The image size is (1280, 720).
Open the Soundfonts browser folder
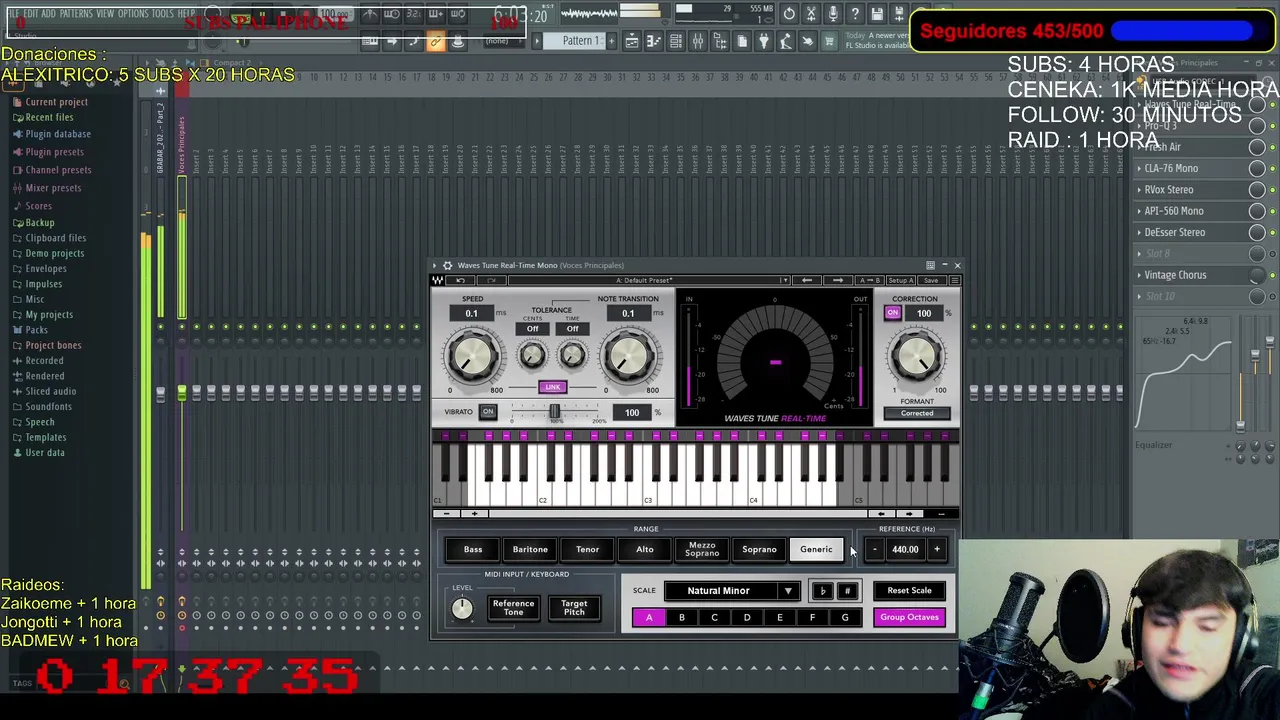[x=42, y=407]
